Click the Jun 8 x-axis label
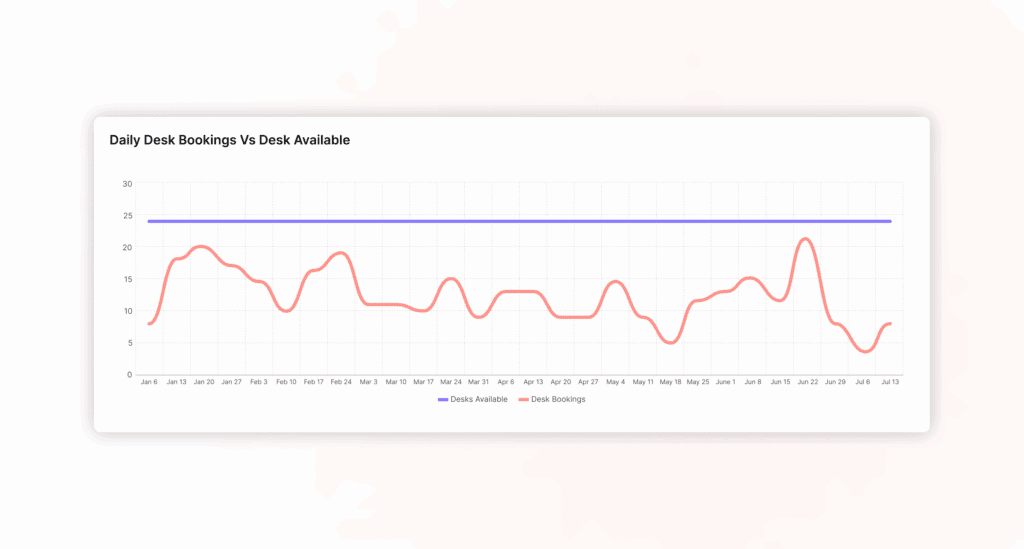This screenshot has width=1024, height=549. tap(753, 382)
